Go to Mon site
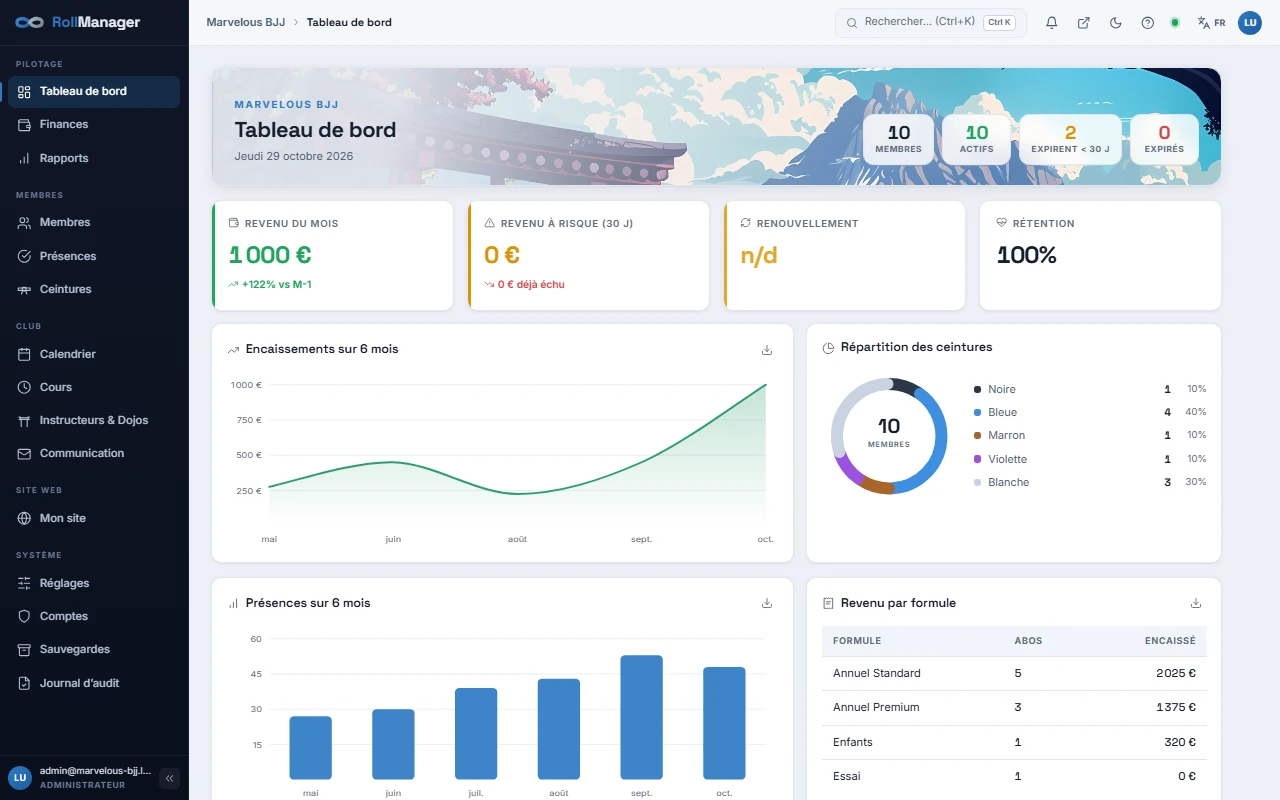The image size is (1280, 800). 94,518
